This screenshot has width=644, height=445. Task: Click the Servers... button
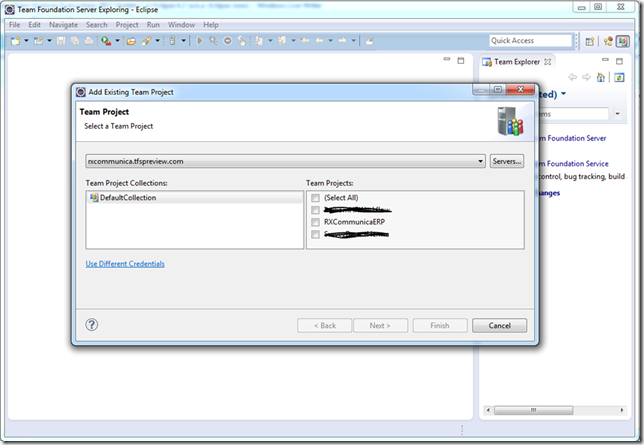pos(507,161)
